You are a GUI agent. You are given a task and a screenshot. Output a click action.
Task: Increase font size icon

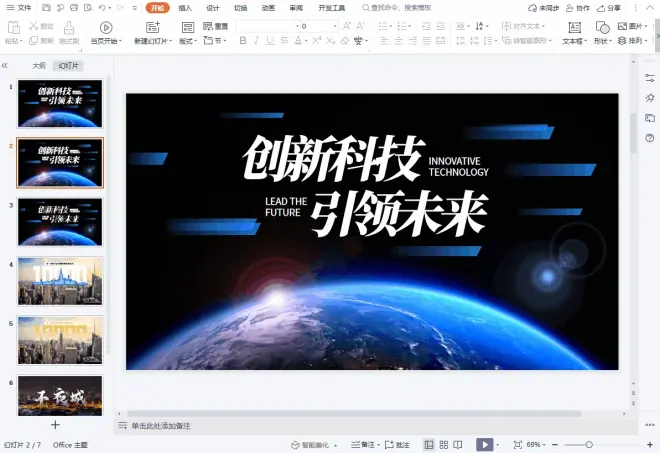347,26
